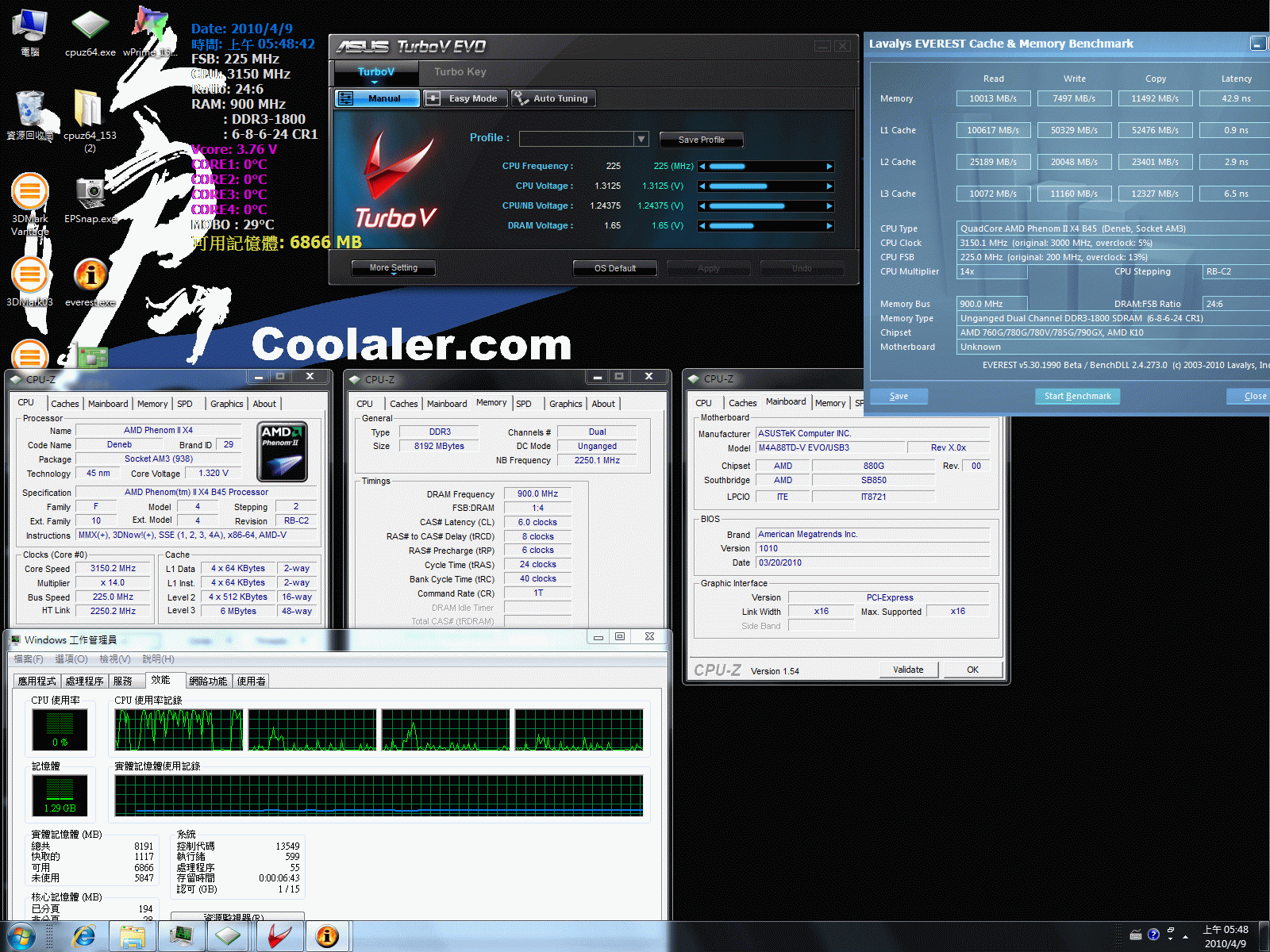The image size is (1270, 952).
Task: Decrease CPU Frequency with left arrow
Action: [x=702, y=167]
